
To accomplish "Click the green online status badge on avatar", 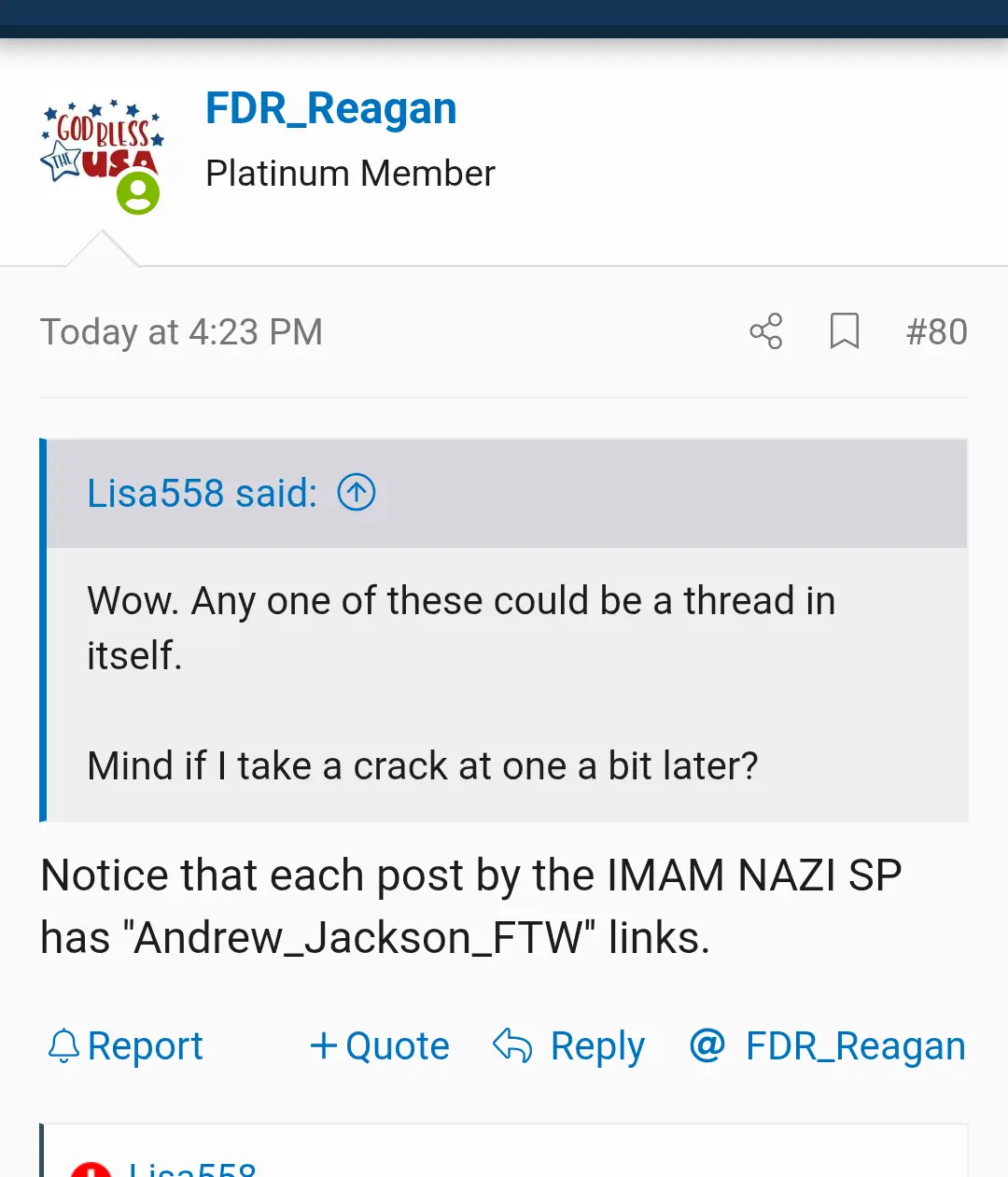I will (x=138, y=193).
